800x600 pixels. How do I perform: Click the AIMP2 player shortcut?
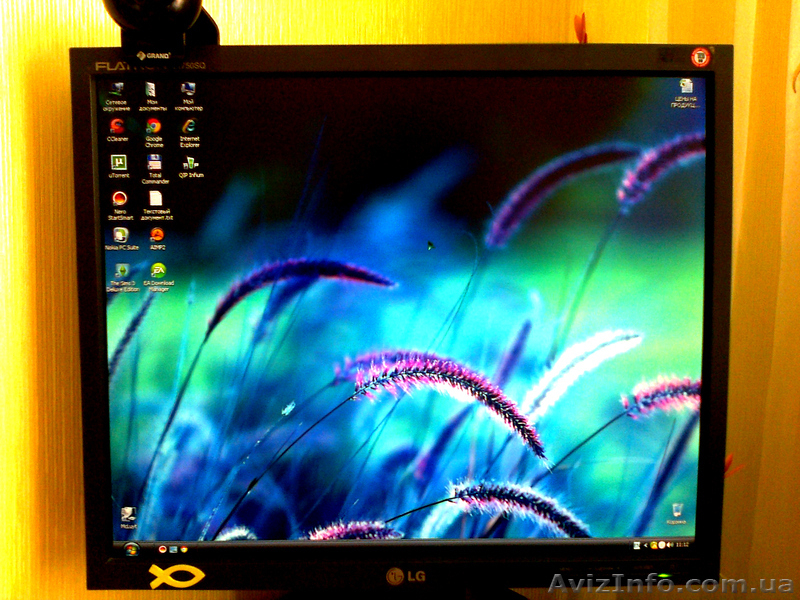(157, 235)
